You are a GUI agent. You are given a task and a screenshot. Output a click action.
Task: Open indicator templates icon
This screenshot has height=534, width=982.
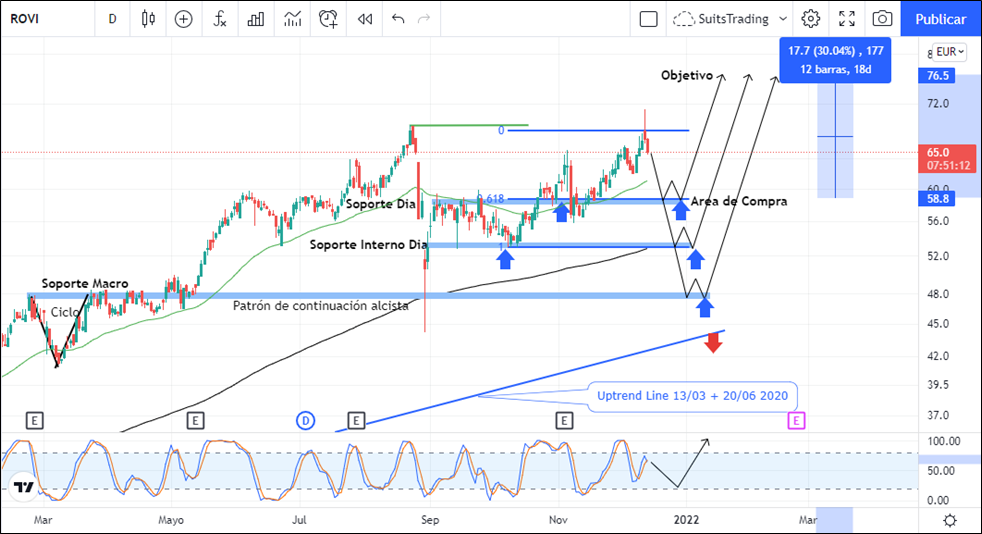tap(292, 19)
